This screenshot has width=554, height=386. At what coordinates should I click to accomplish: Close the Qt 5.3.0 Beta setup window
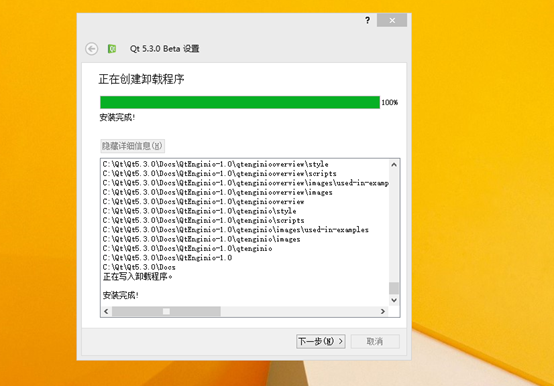coord(392,20)
